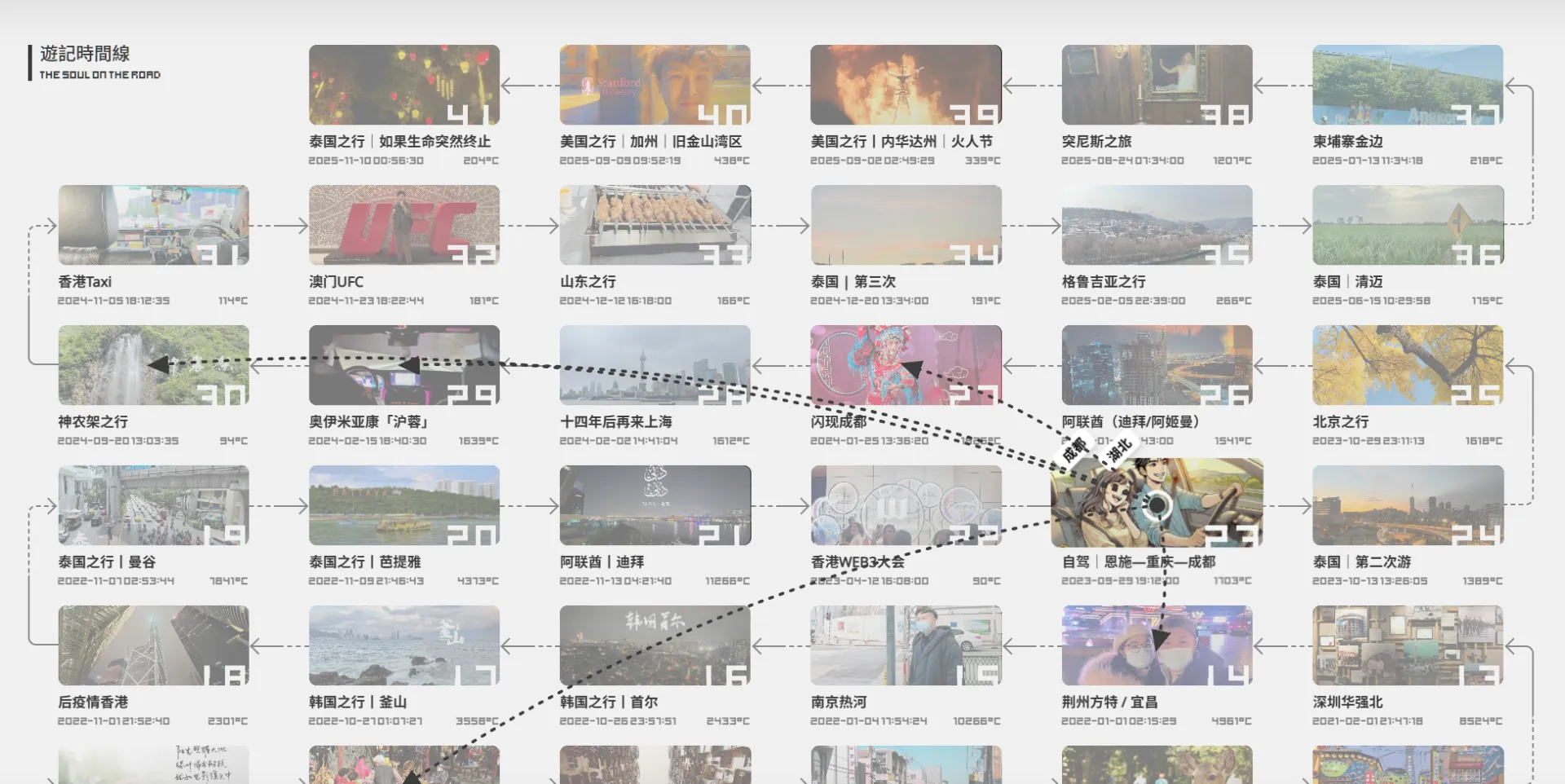Click the 遊記時間線 page heading
The height and width of the screenshot is (784, 1565).
85,54
